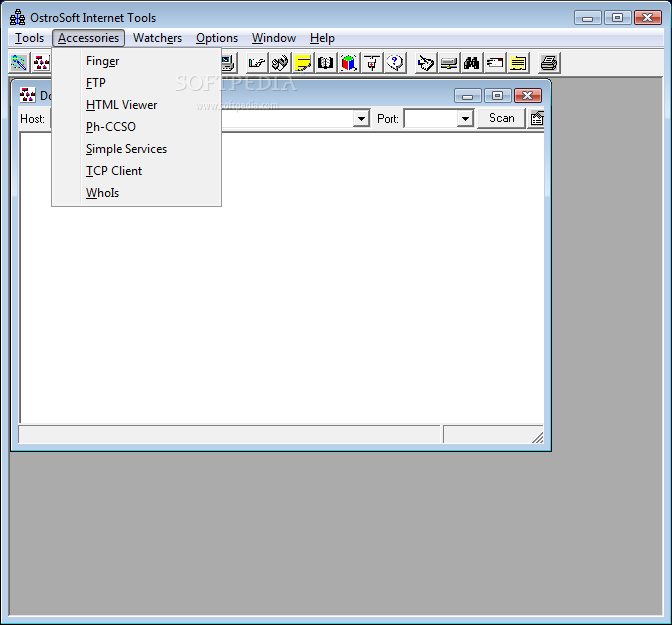Click the icon button next to Scan
This screenshot has height=625, width=672.
coord(537,118)
